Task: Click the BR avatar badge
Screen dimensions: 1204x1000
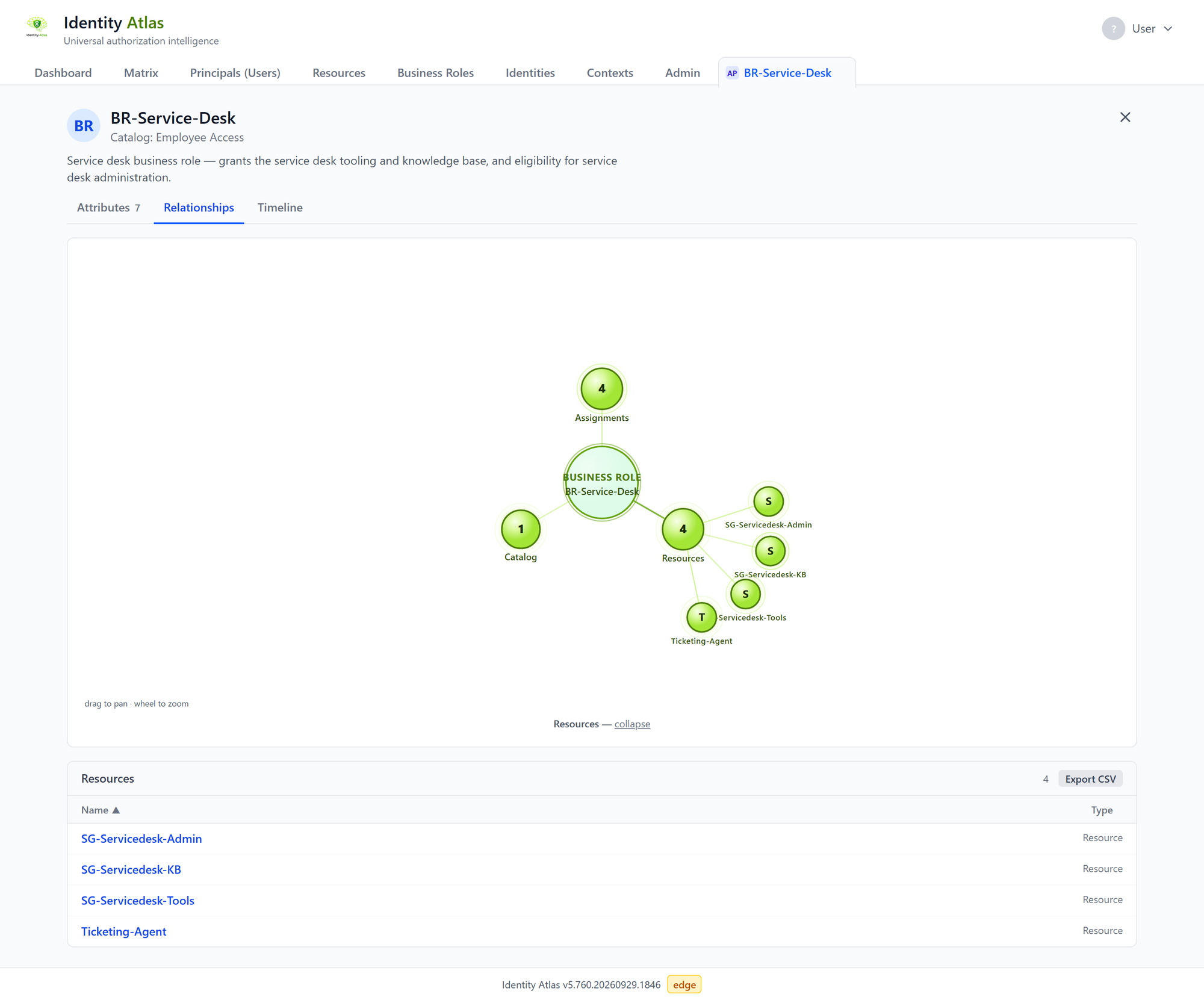Action: pyautogui.click(x=84, y=126)
